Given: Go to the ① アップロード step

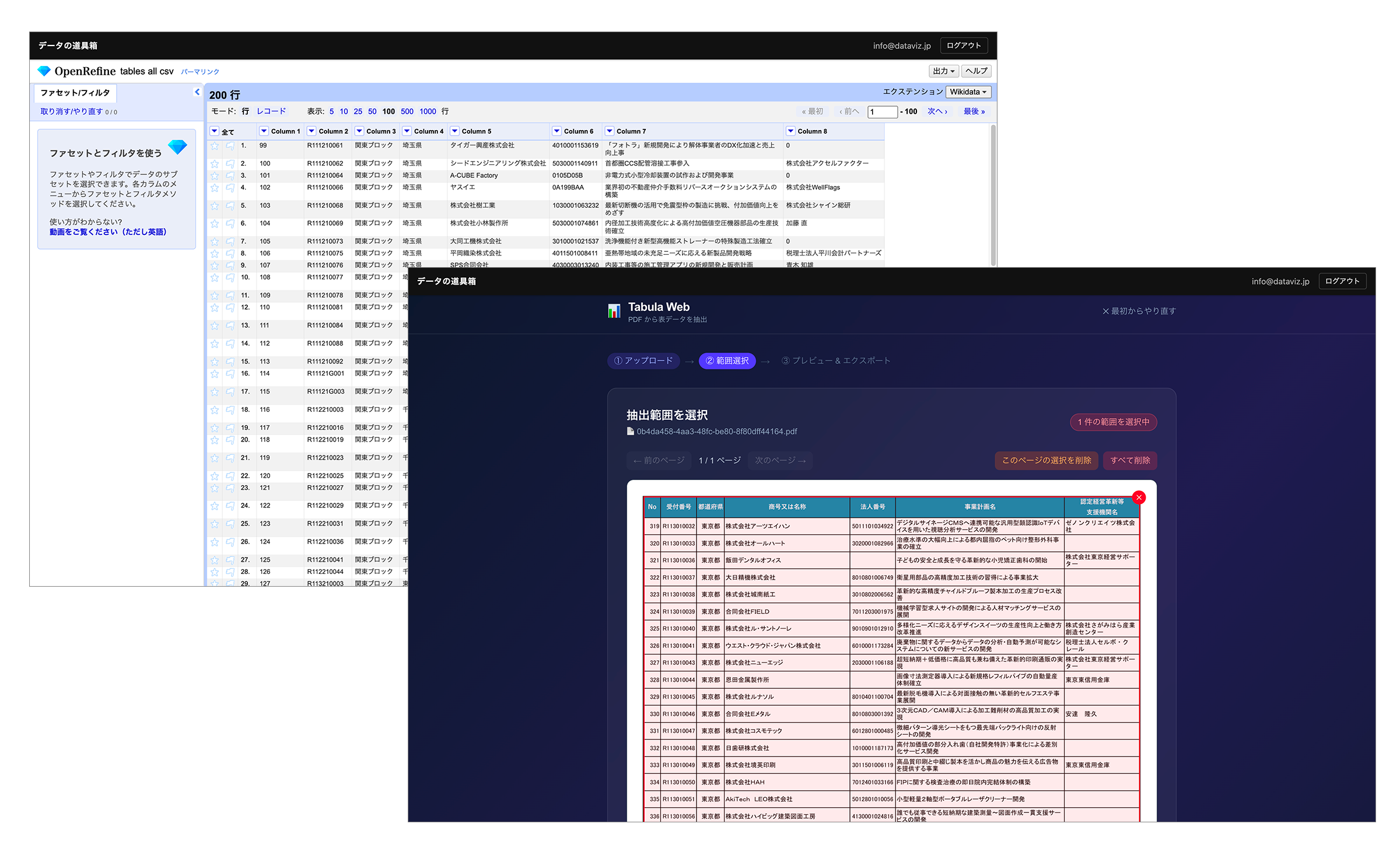Looking at the screenshot, I should click(643, 361).
